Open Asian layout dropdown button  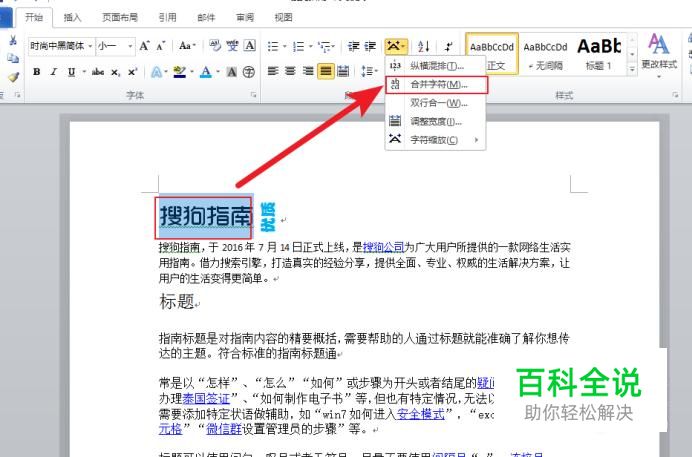[x=395, y=46]
